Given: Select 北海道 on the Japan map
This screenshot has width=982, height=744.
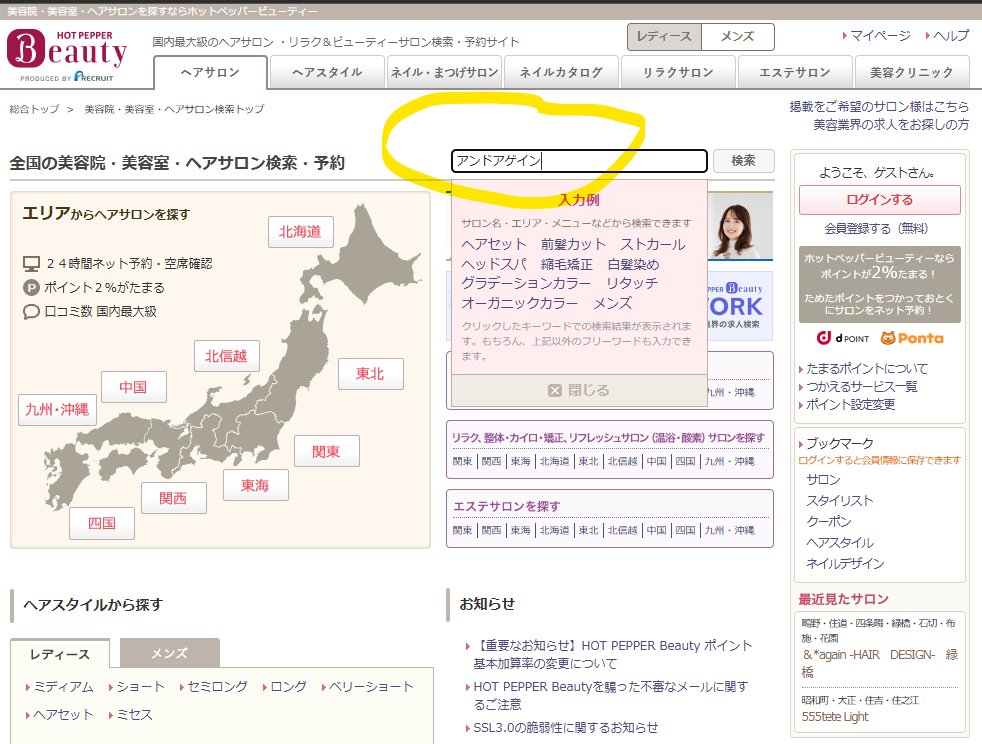Looking at the screenshot, I should coord(299,232).
